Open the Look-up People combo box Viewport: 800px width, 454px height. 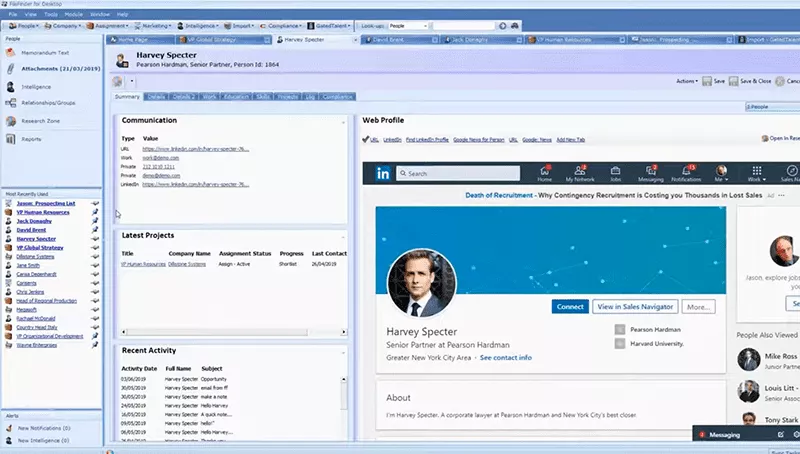(408, 26)
